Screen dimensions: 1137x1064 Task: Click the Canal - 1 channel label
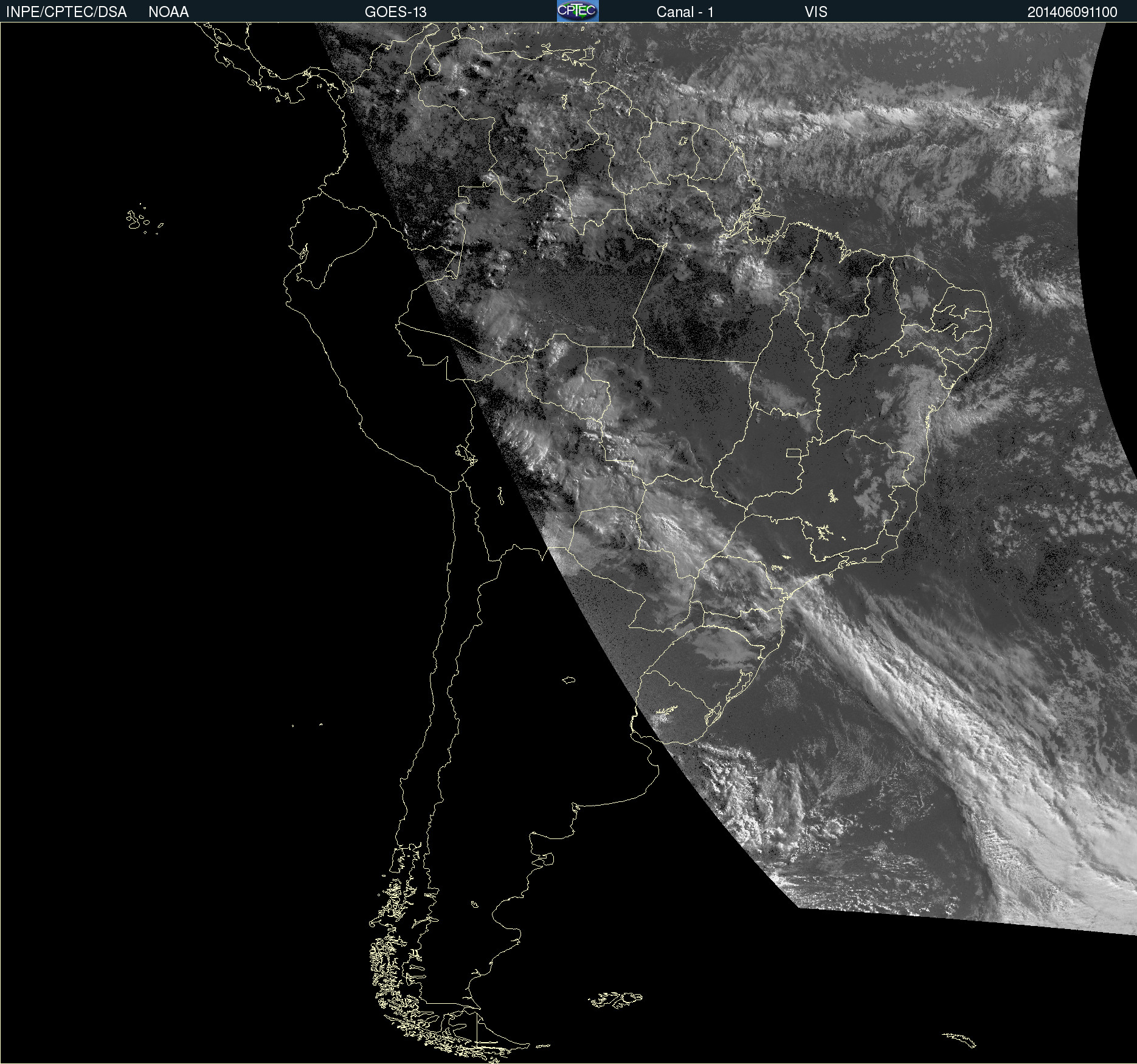point(685,12)
